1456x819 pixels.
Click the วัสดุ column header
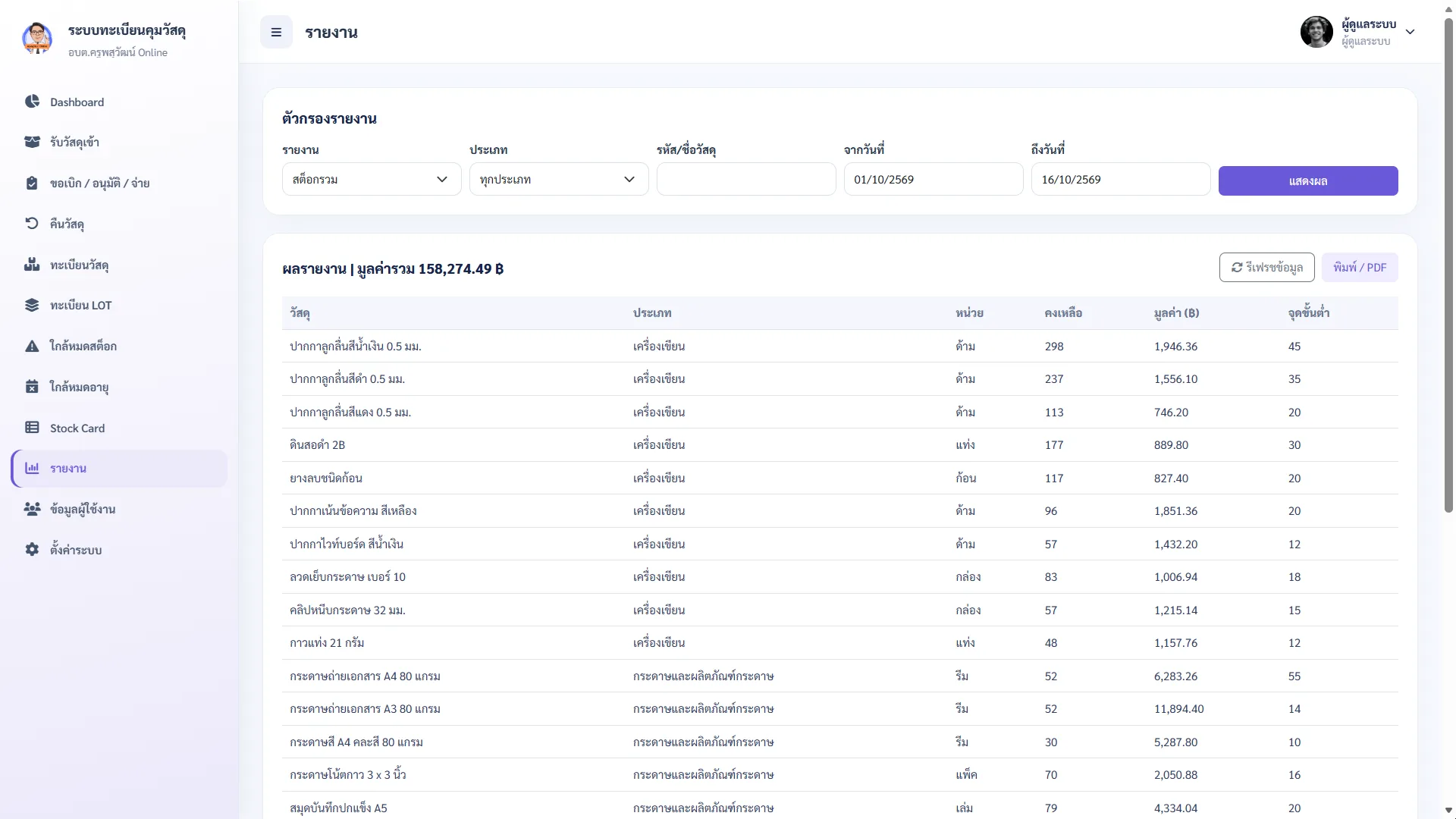click(300, 313)
